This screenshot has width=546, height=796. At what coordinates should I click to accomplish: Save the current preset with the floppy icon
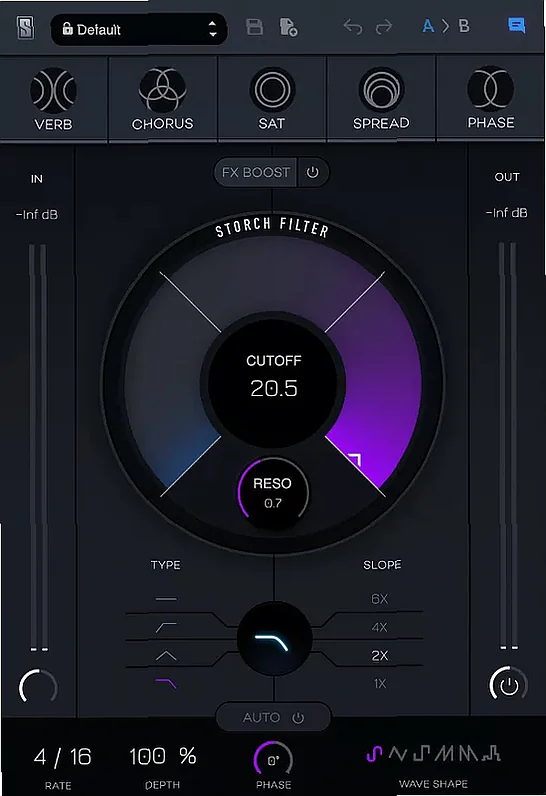[x=254, y=27]
